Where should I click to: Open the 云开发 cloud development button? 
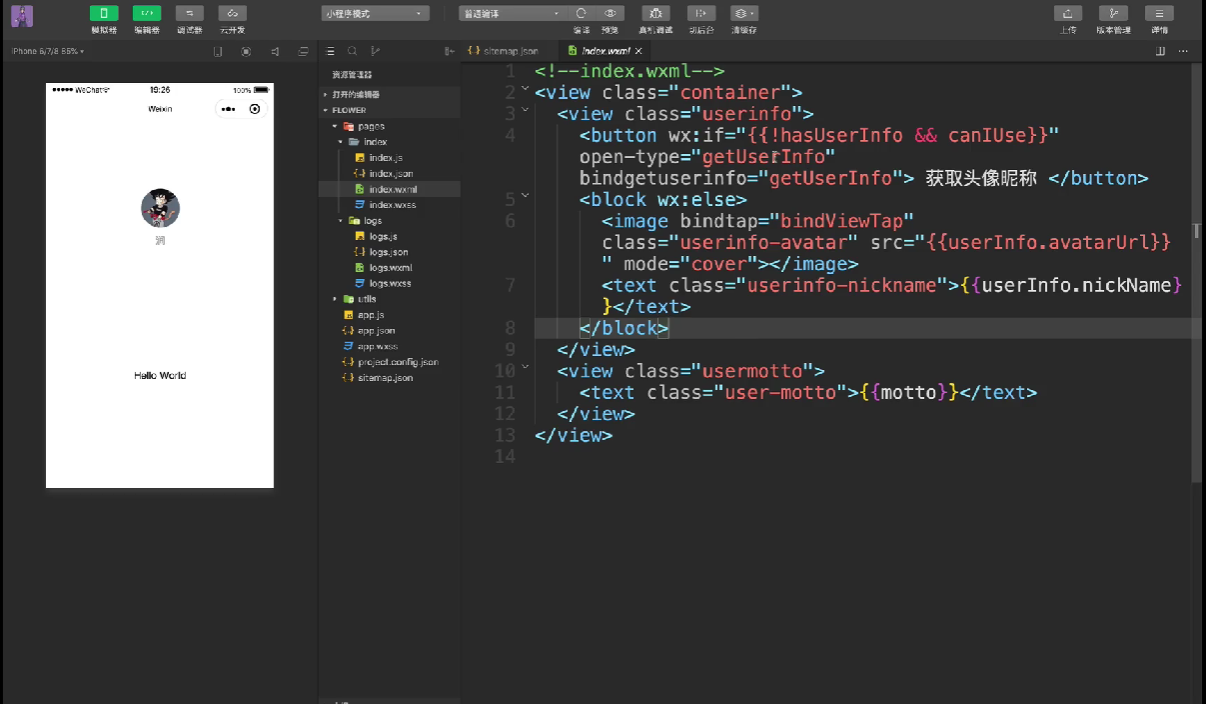[232, 13]
